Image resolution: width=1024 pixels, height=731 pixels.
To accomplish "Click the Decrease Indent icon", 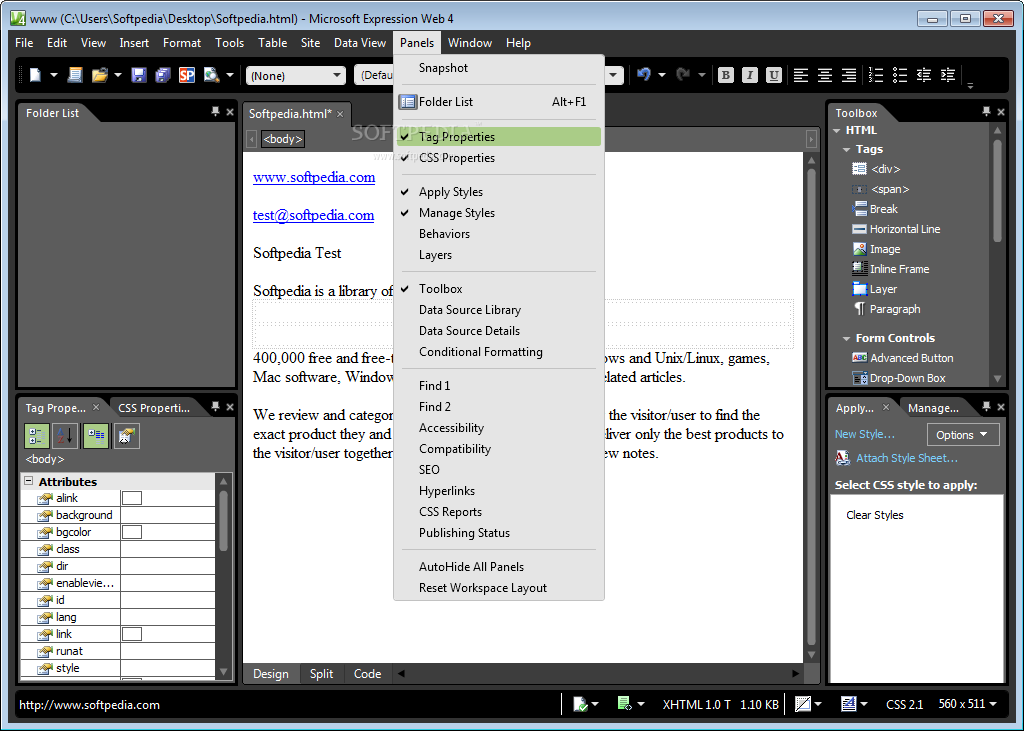I will click(x=923, y=75).
